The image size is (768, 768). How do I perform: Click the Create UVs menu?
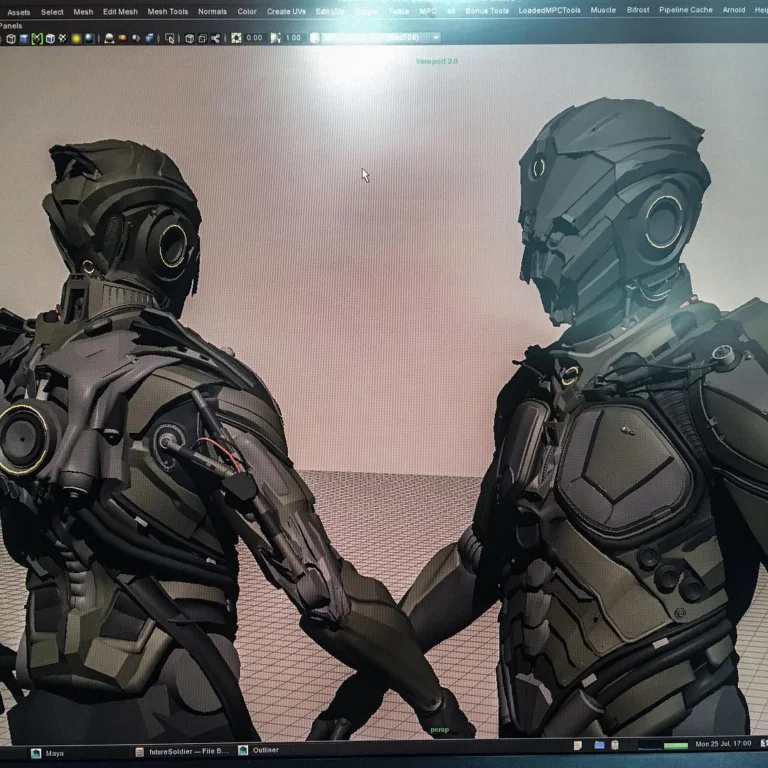(x=285, y=12)
